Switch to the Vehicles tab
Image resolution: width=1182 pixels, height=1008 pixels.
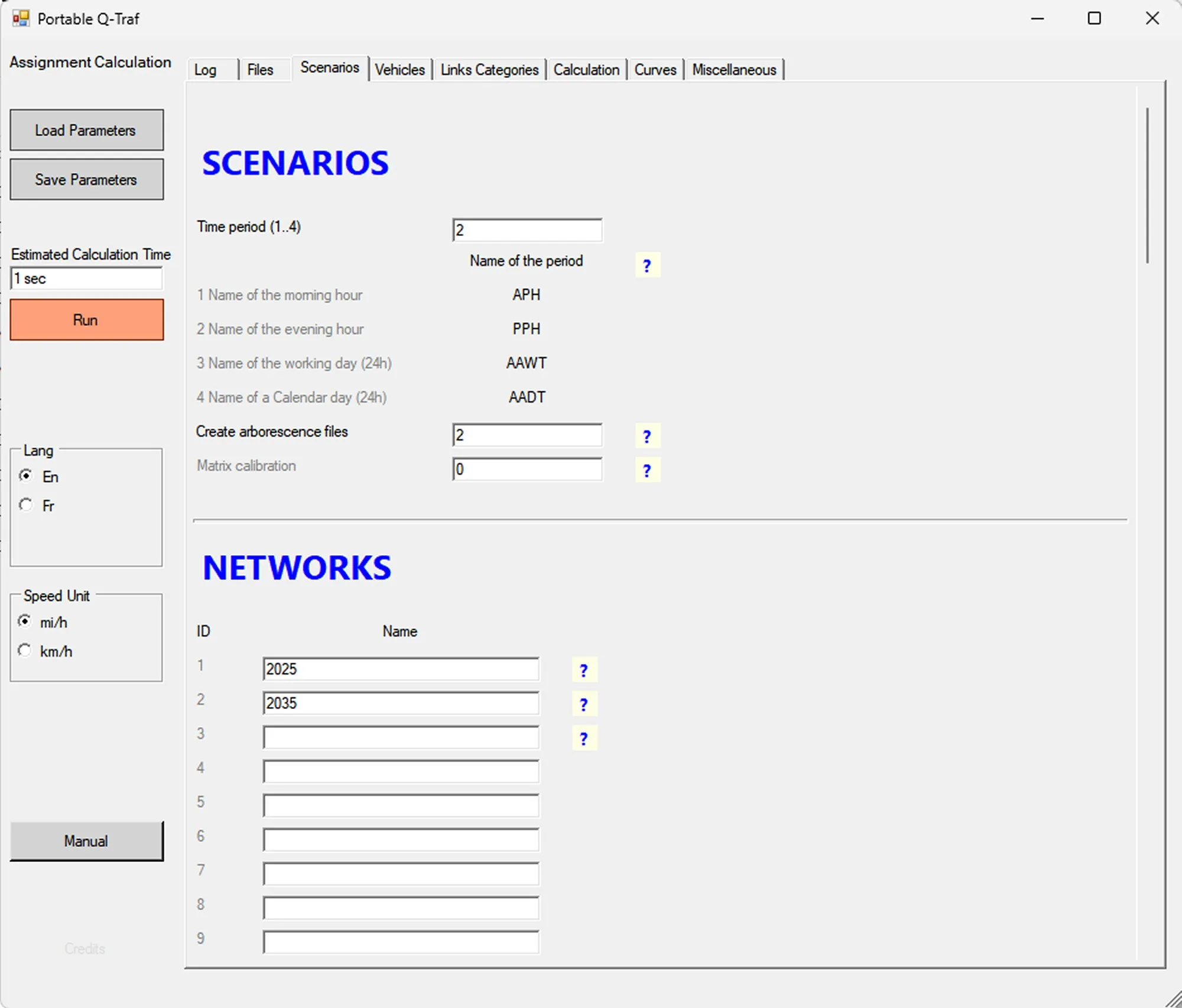pos(401,69)
